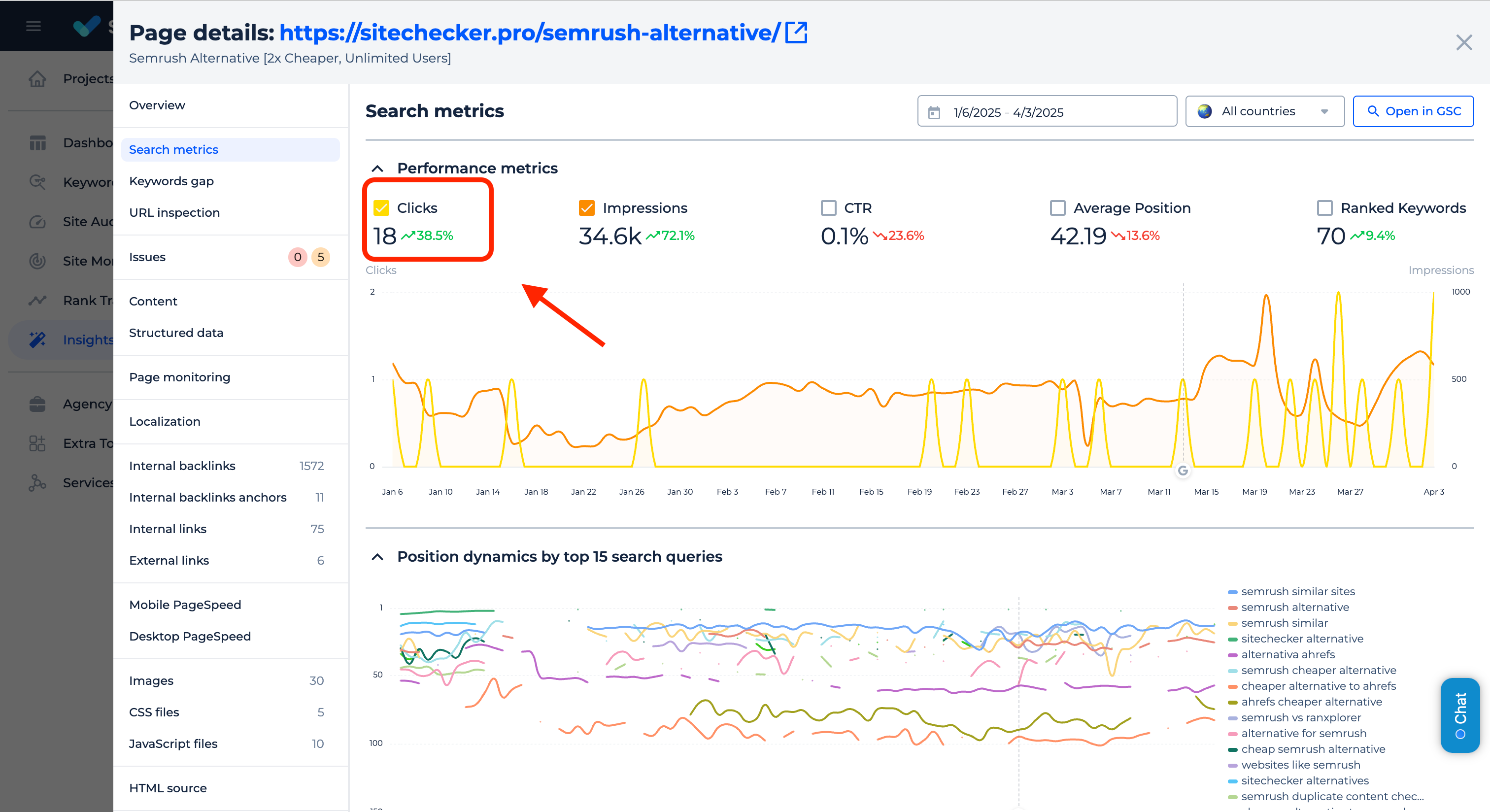Click the Google update marker on chart
Image resolution: width=1490 pixels, height=812 pixels.
pos(1183,471)
